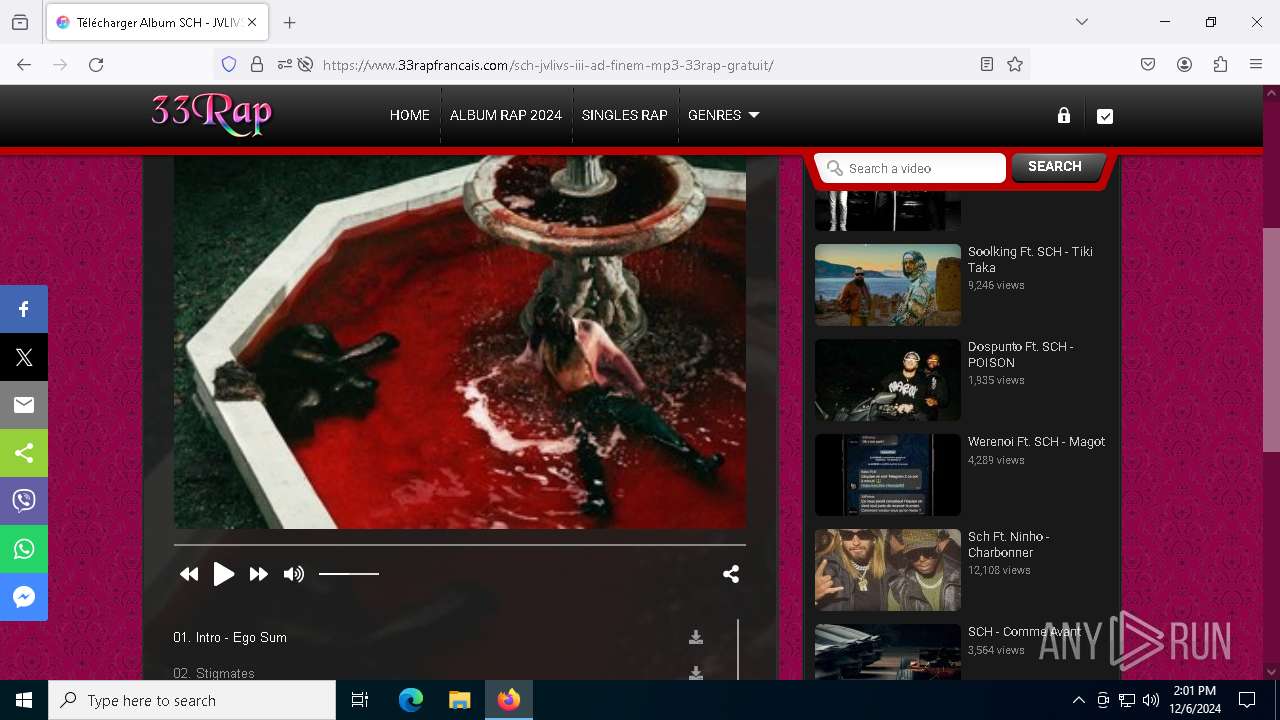Open the checkmark icon in site header
The width and height of the screenshot is (1280, 720).
[1105, 116]
